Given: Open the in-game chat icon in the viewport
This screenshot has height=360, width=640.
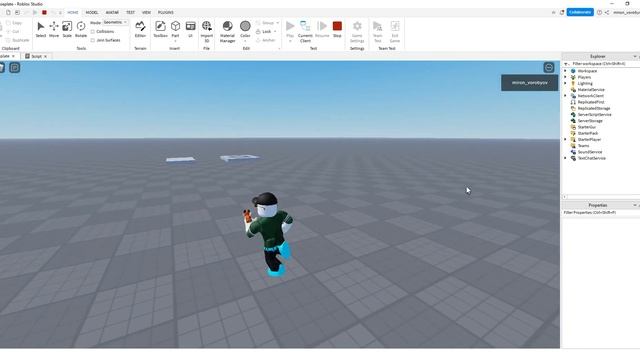Looking at the screenshot, I should coord(15,68).
